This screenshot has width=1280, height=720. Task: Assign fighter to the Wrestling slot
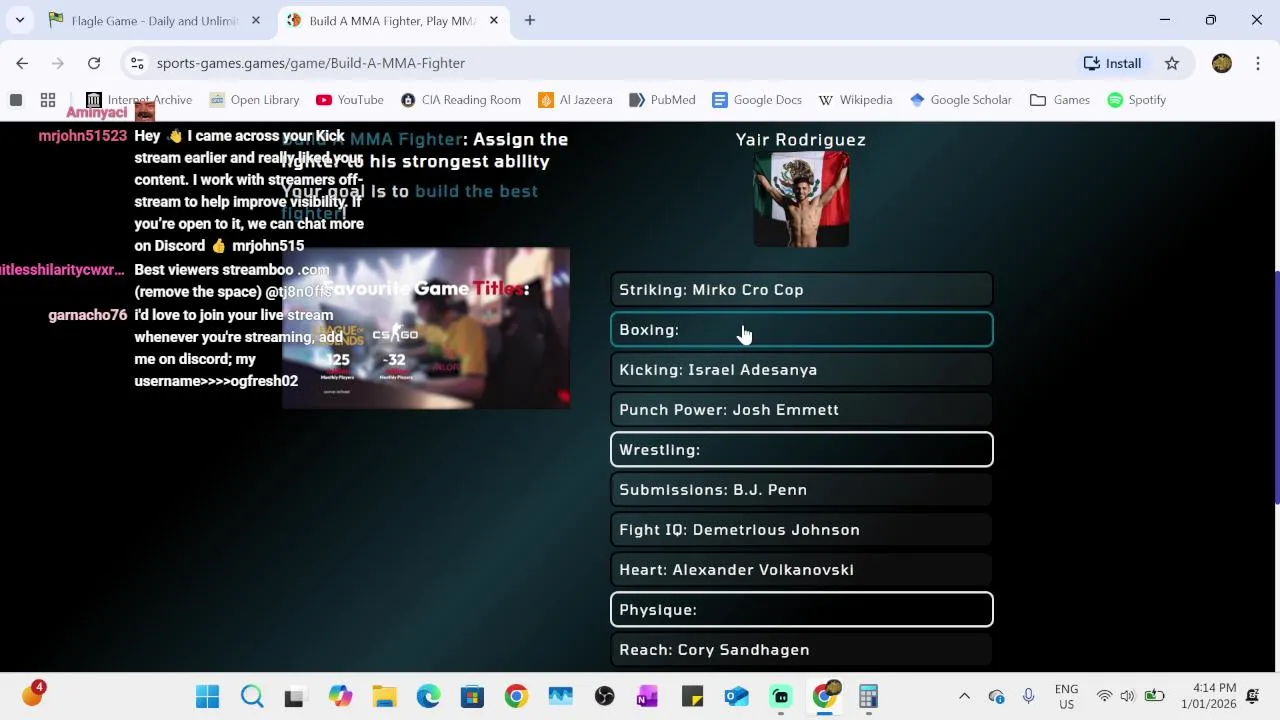(801, 450)
